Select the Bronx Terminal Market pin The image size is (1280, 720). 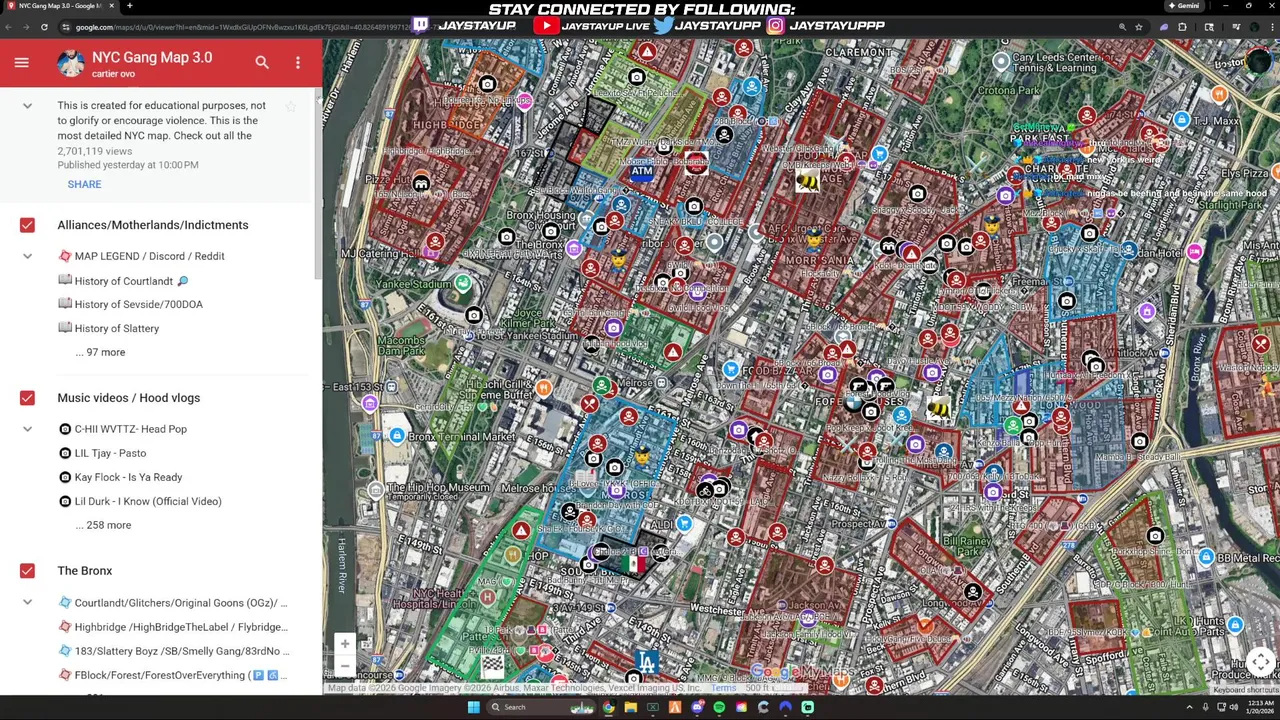397,436
